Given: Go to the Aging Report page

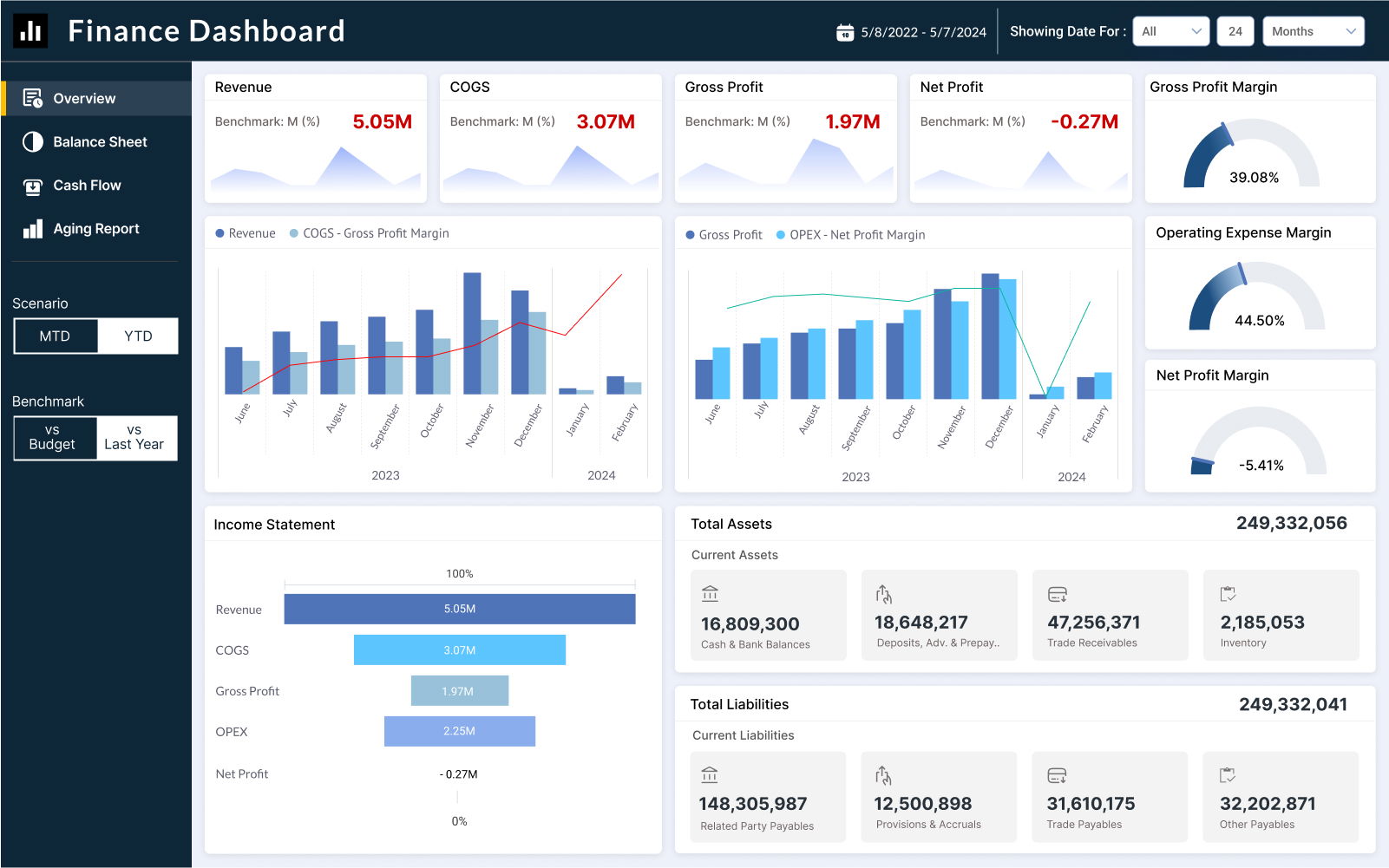Looking at the screenshot, I should (x=95, y=229).
